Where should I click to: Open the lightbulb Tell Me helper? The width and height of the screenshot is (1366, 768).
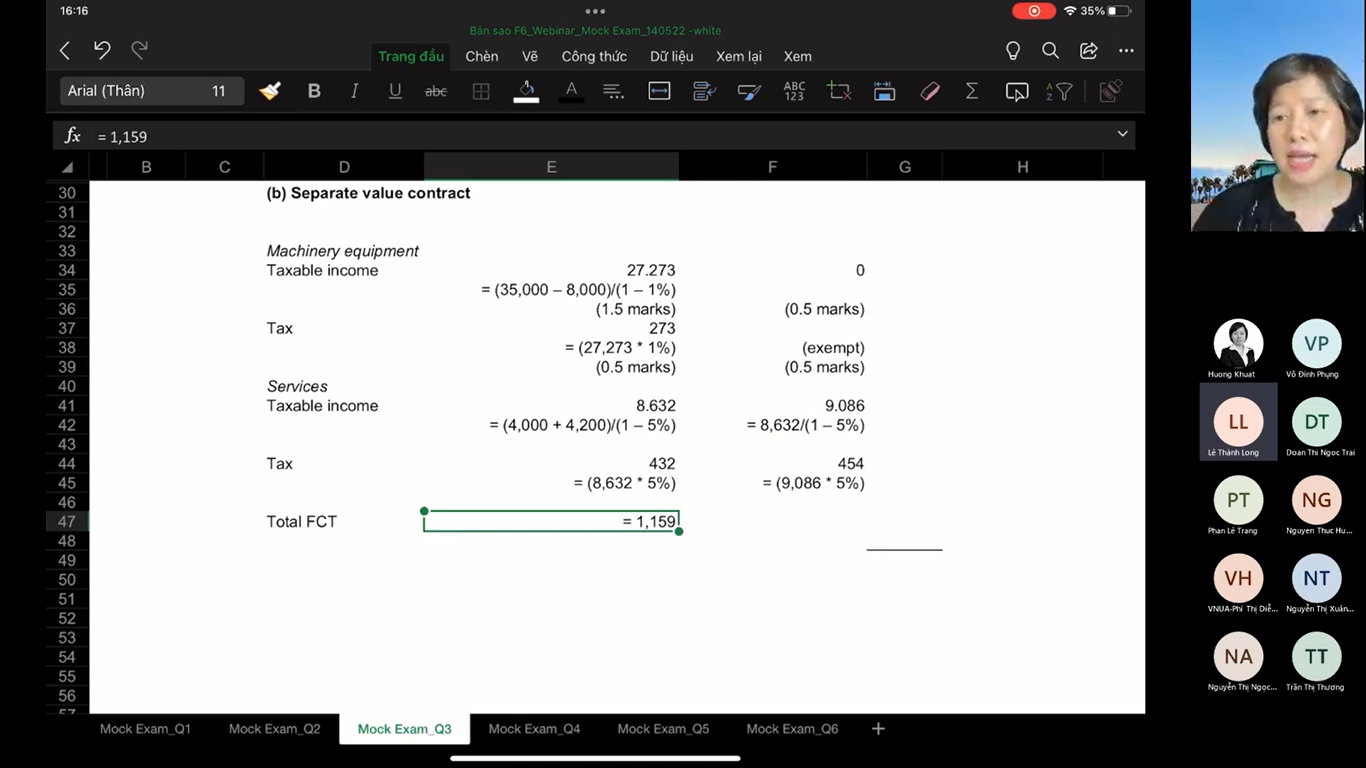click(1013, 50)
